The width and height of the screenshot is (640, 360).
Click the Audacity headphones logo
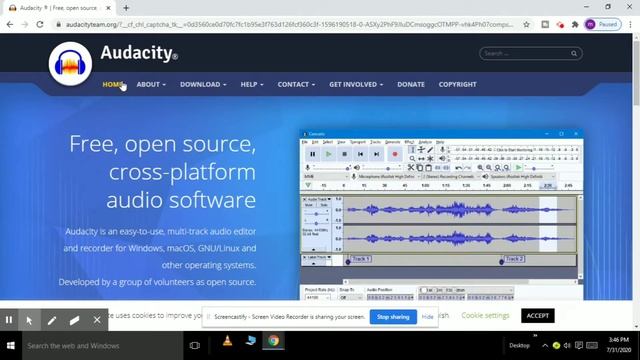pyautogui.click(x=70, y=64)
